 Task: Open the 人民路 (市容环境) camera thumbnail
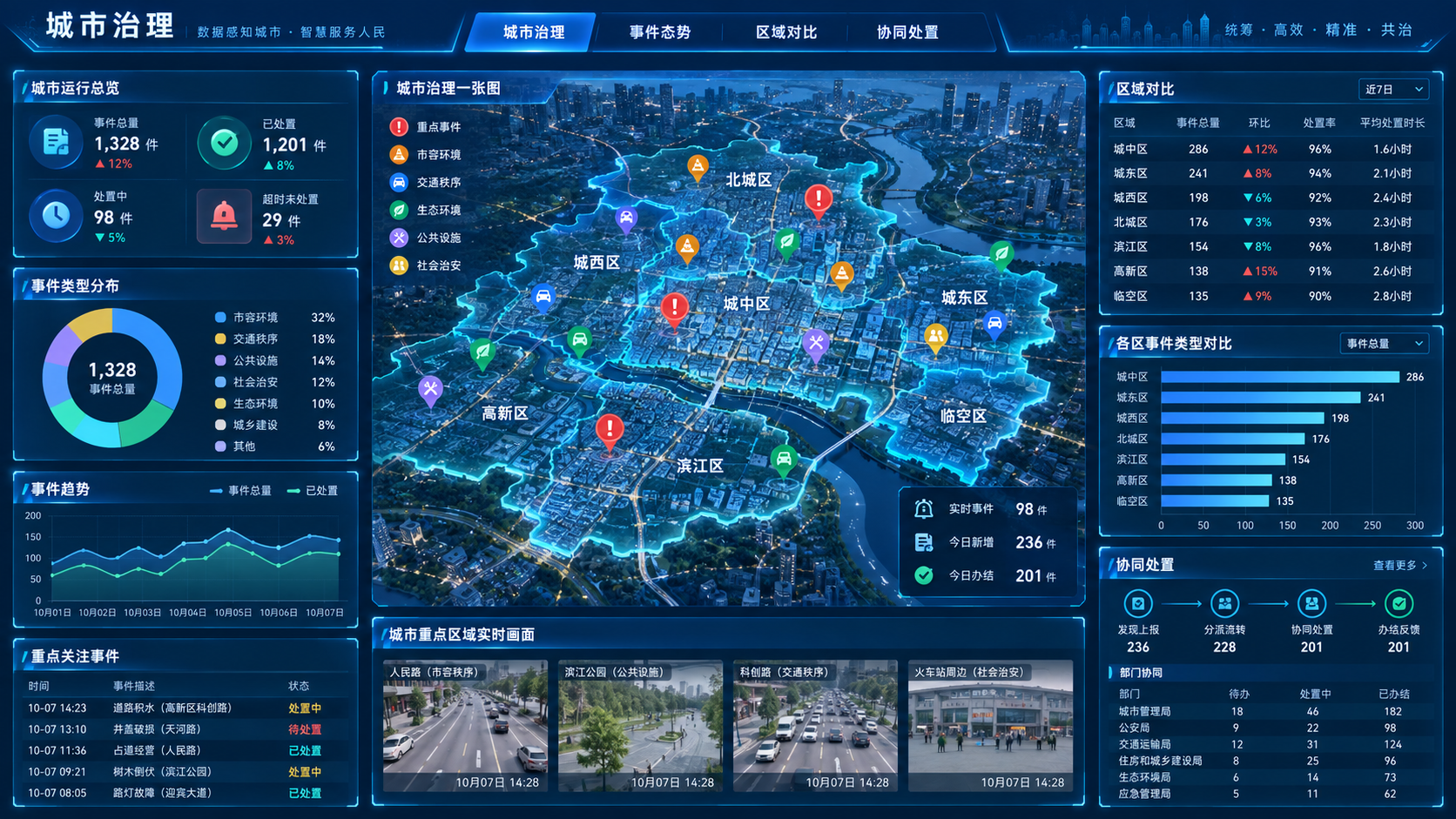click(x=465, y=726)
